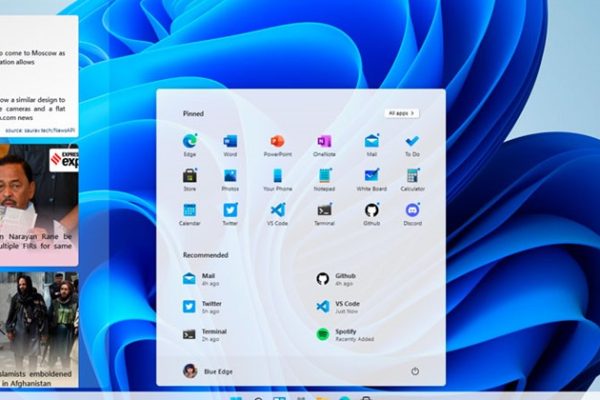This screenshot has height=400, width=600.
Task: Click 'Pinned' section heading
Action: tap(193, 114)
